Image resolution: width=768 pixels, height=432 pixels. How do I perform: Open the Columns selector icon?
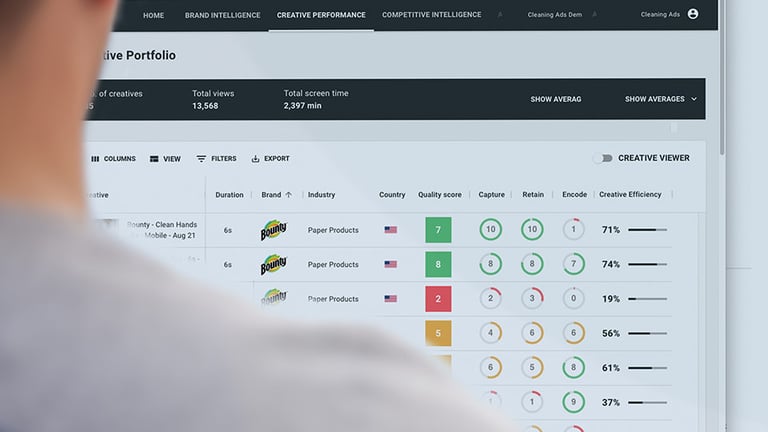tap(95, 159)
